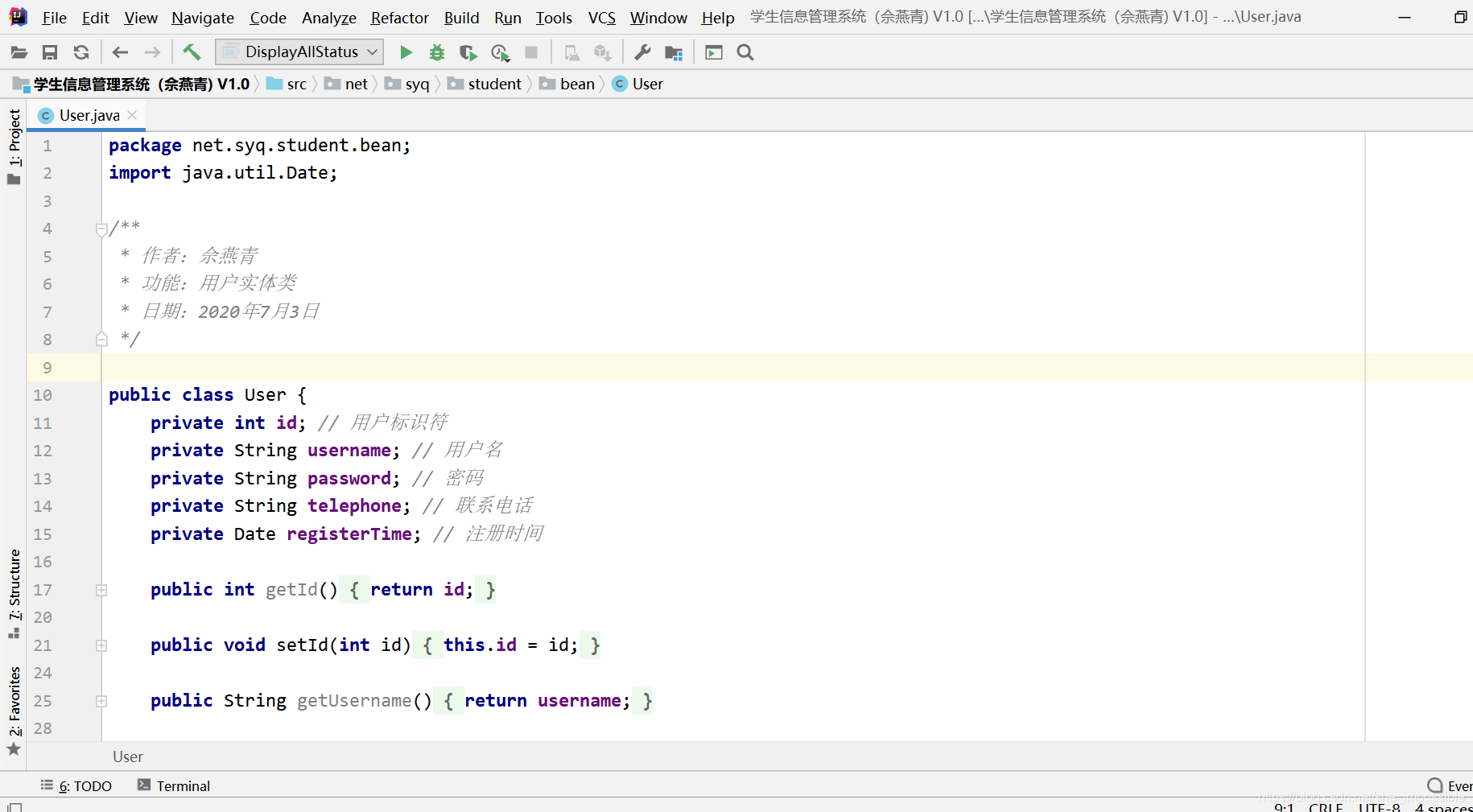1473x812 pixels.
Task: Click the Build Project hammer icon
Action: pyautogui.click(x=192, y=52)
